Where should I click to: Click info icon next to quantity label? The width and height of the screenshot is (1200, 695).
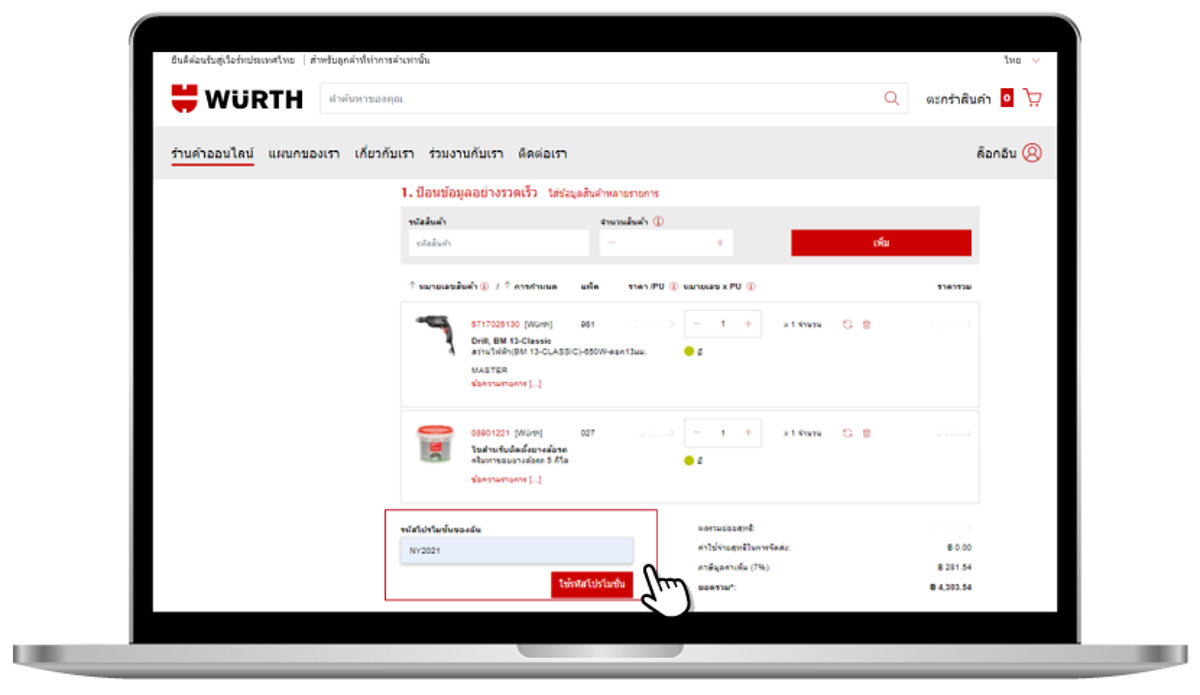point(659,221)
